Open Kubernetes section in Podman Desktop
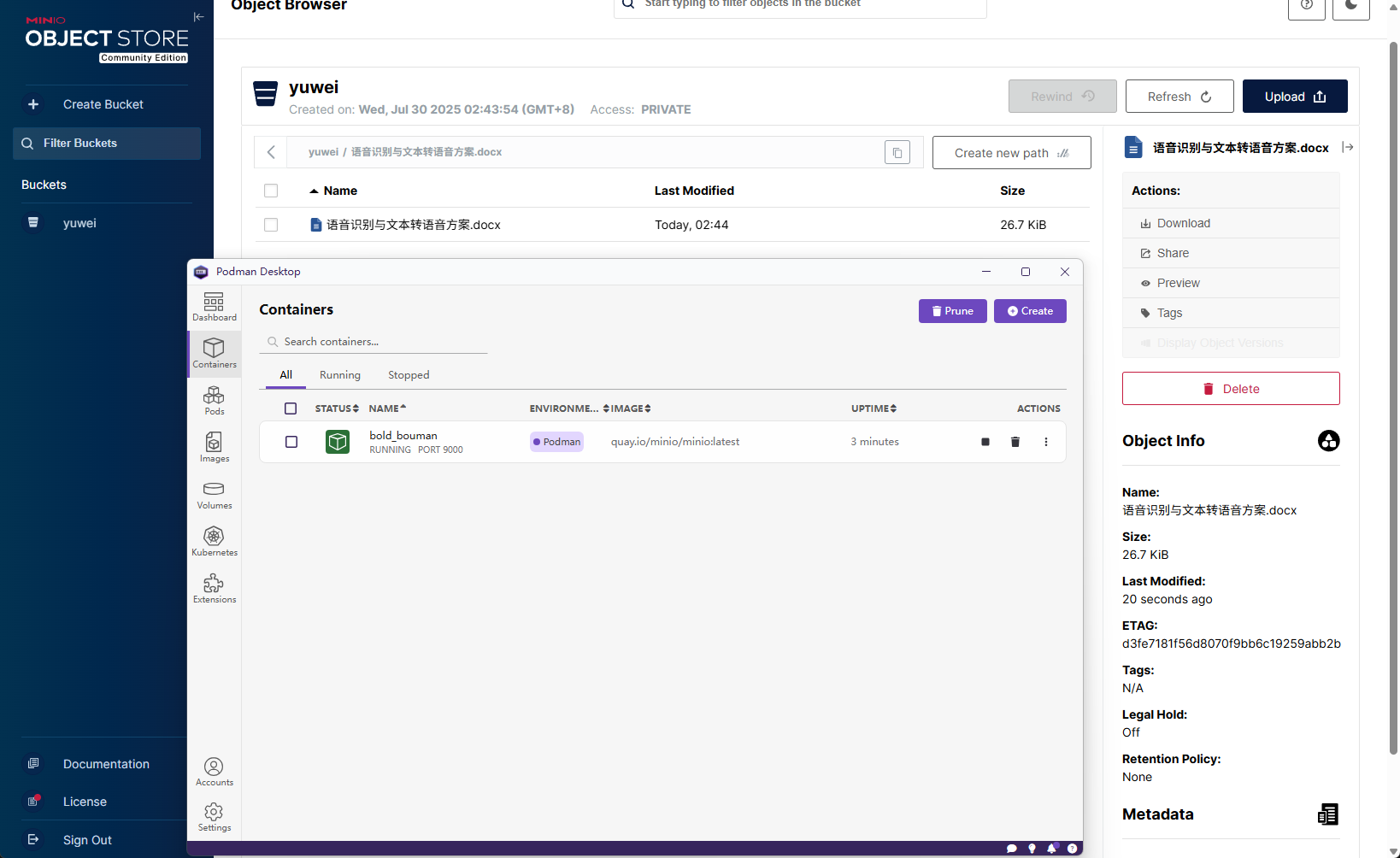Viewport: 1400px width, 858px height. coord(214,542)
